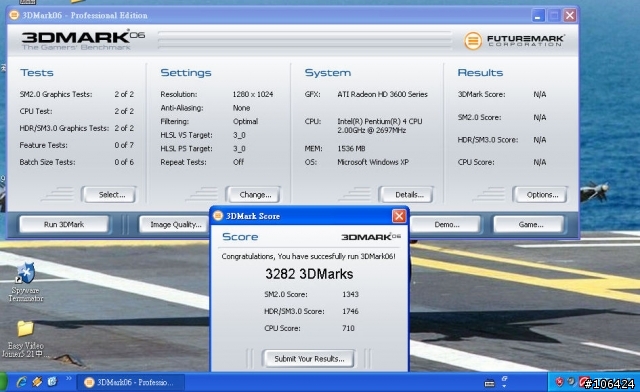Open the Game button
The image size is (640, 392).
pyautogui.click(x=529, y=225)
